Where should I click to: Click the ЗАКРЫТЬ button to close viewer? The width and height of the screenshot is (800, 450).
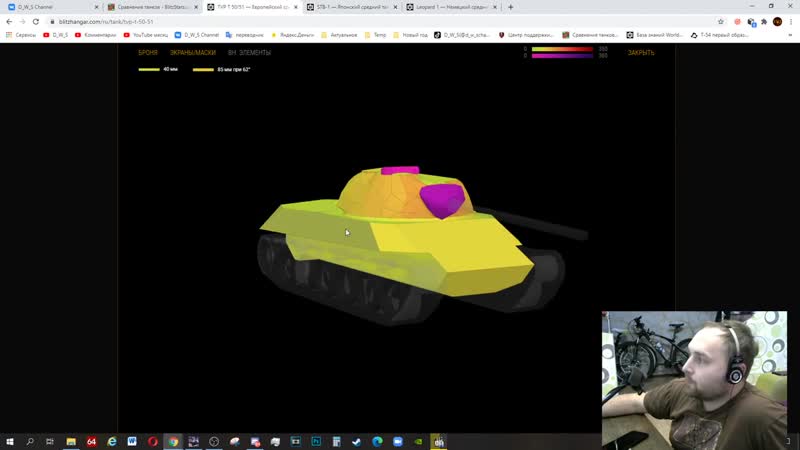pos(641,53)
